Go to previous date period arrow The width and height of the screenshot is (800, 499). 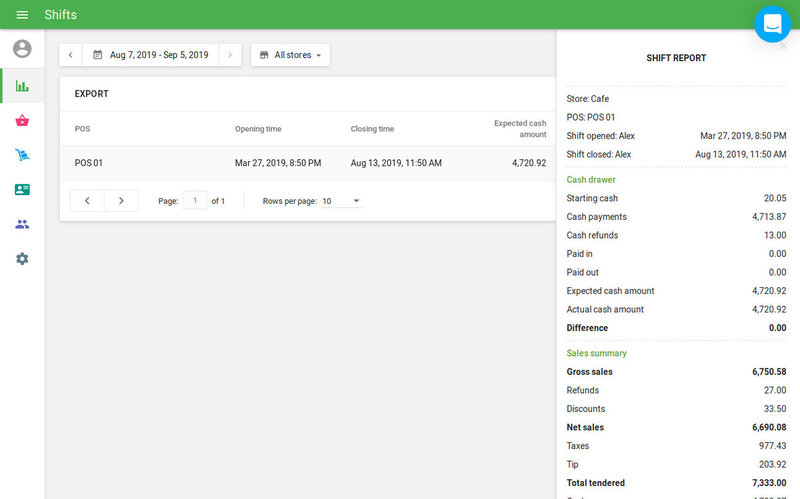click(x=70, y=55)
